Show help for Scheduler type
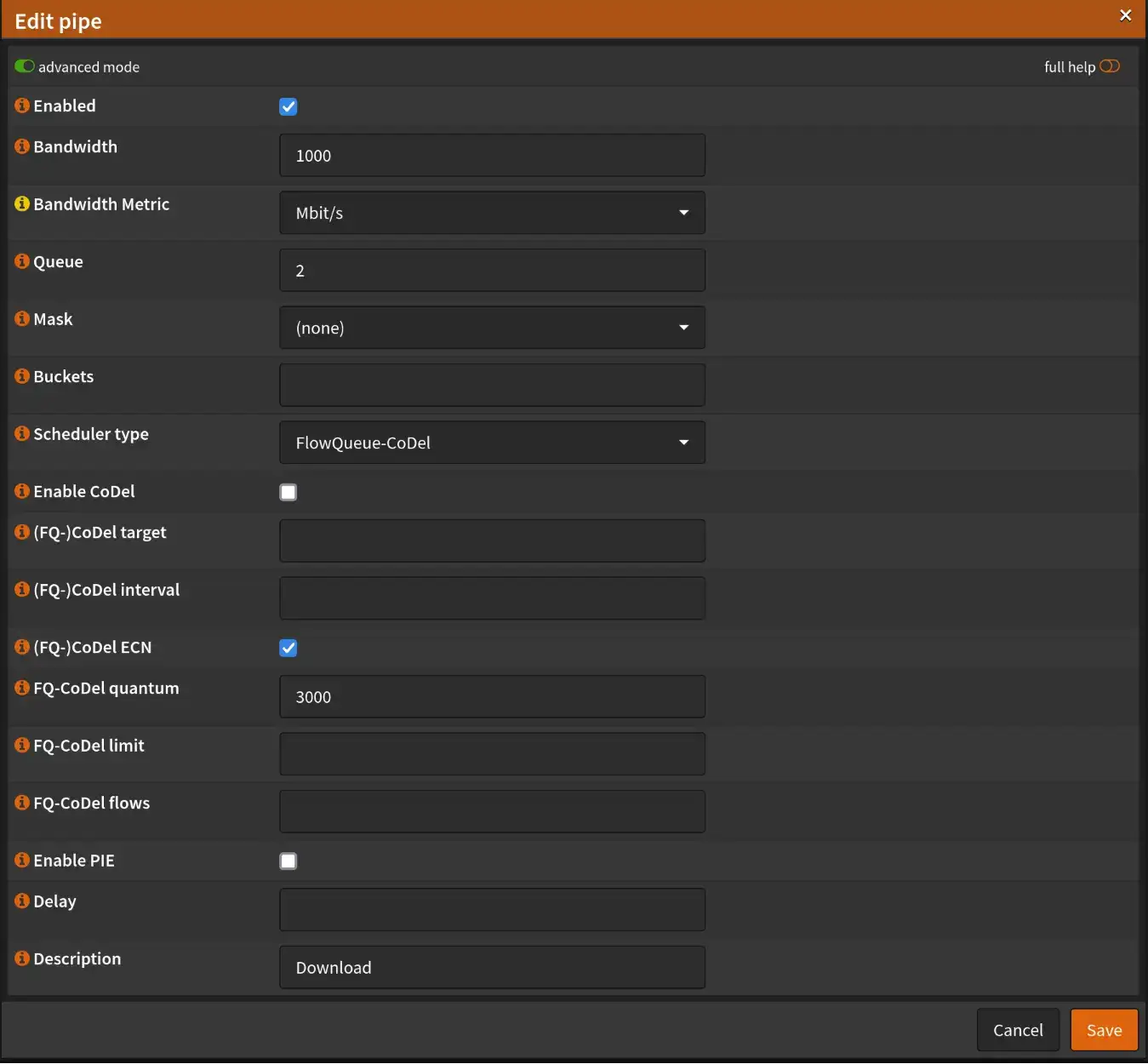 (x=22, y=434)
